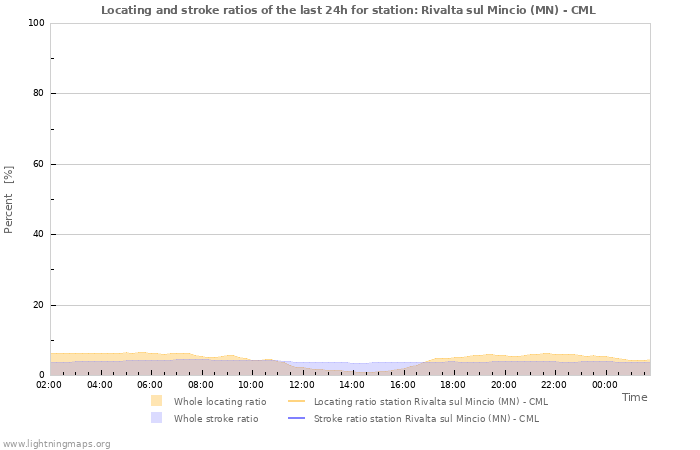Click the 60 value on the y-axis
The height and width of the screenshot is (450, 700).
(x=38, y=164)
